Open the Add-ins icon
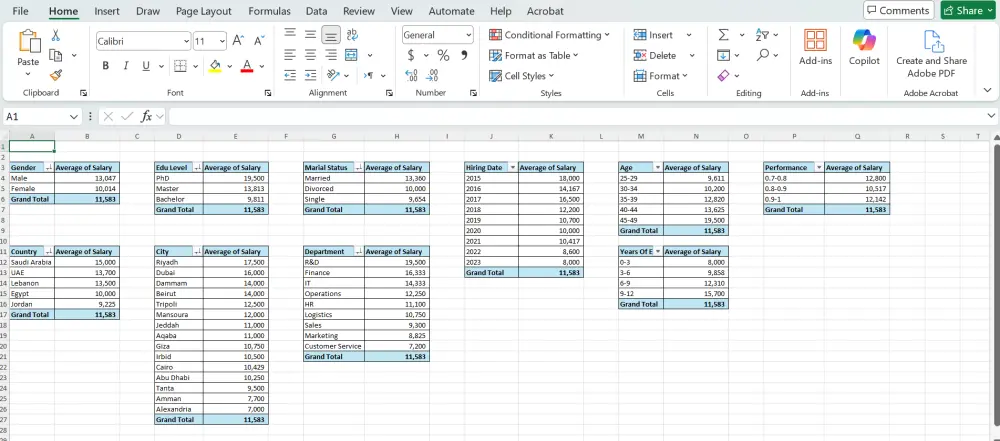This screenshot has height=441, width=1000. pyautogui.click(x=816, y=40)
